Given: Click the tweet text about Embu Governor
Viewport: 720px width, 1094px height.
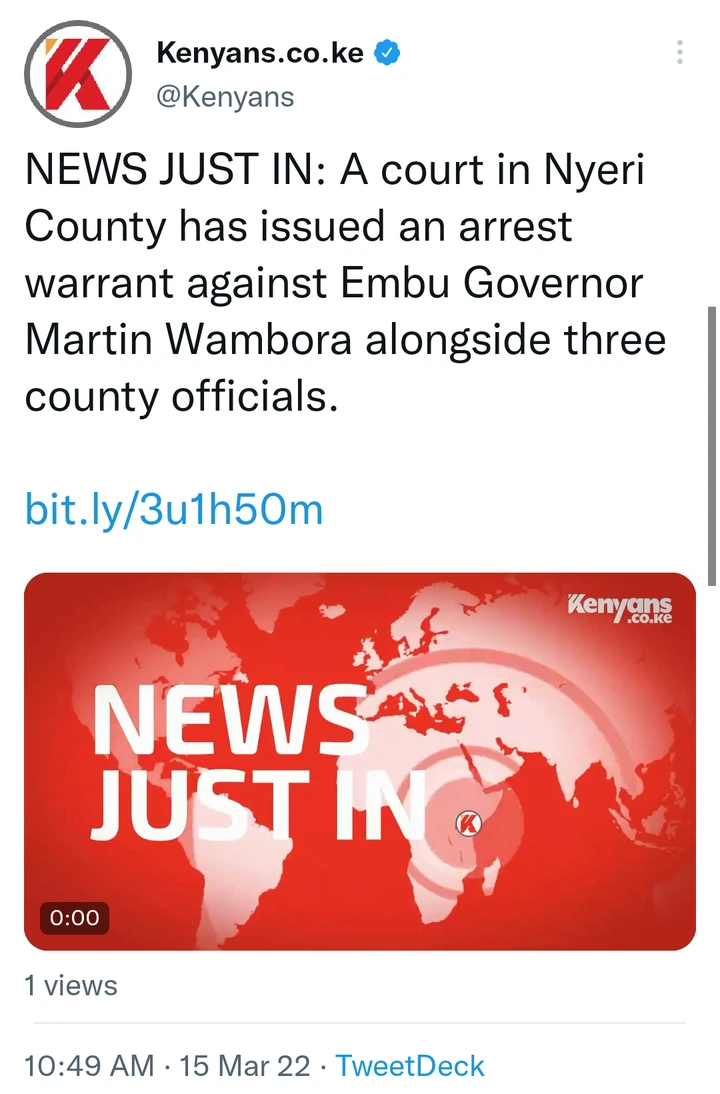Looking at the screenshot, I should click(x=346, y=283).
